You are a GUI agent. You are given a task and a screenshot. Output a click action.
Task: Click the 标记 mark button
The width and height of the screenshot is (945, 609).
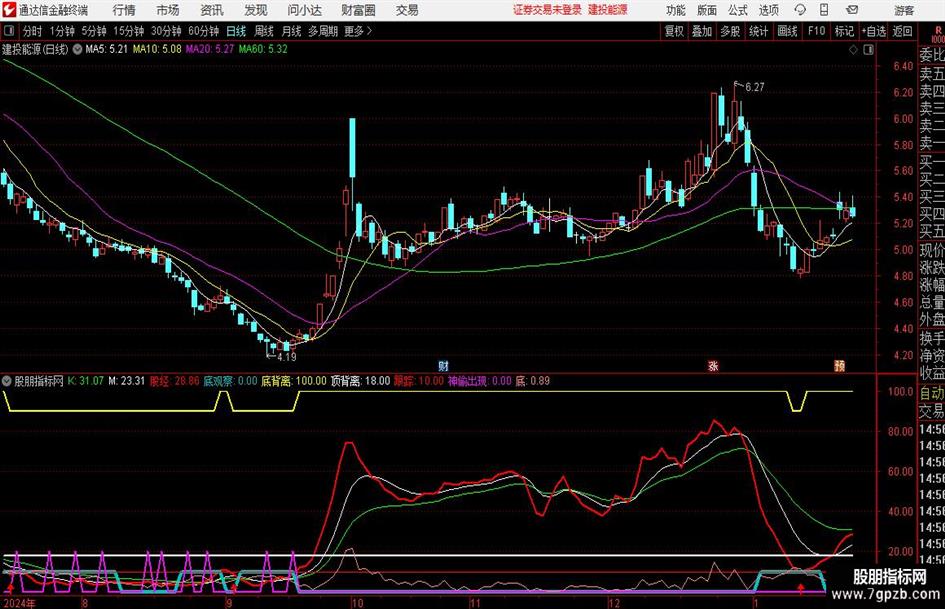coord(844,31)
